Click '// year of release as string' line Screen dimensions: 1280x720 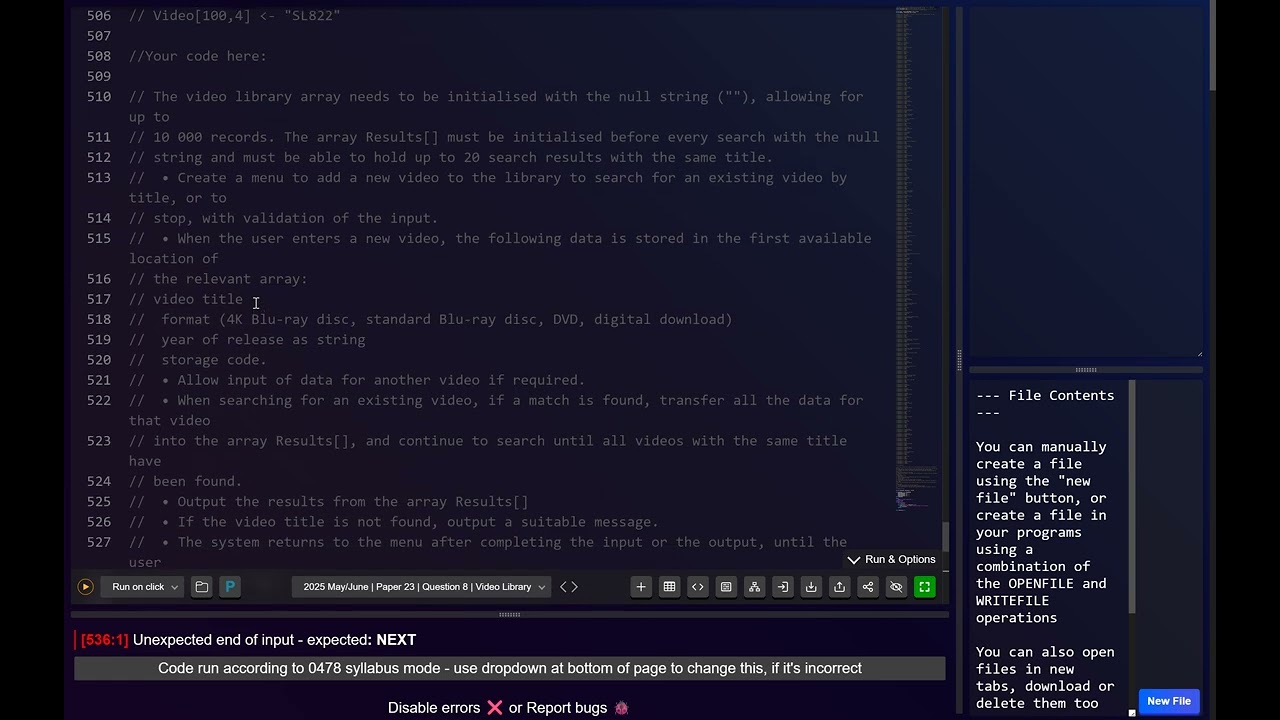247,340
